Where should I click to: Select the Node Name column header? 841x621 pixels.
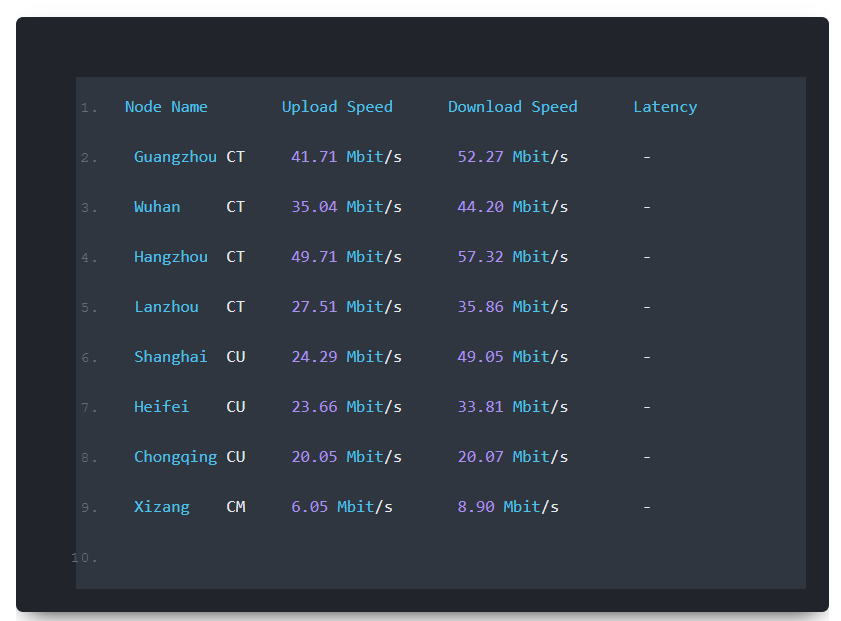(x=166, y=106)
